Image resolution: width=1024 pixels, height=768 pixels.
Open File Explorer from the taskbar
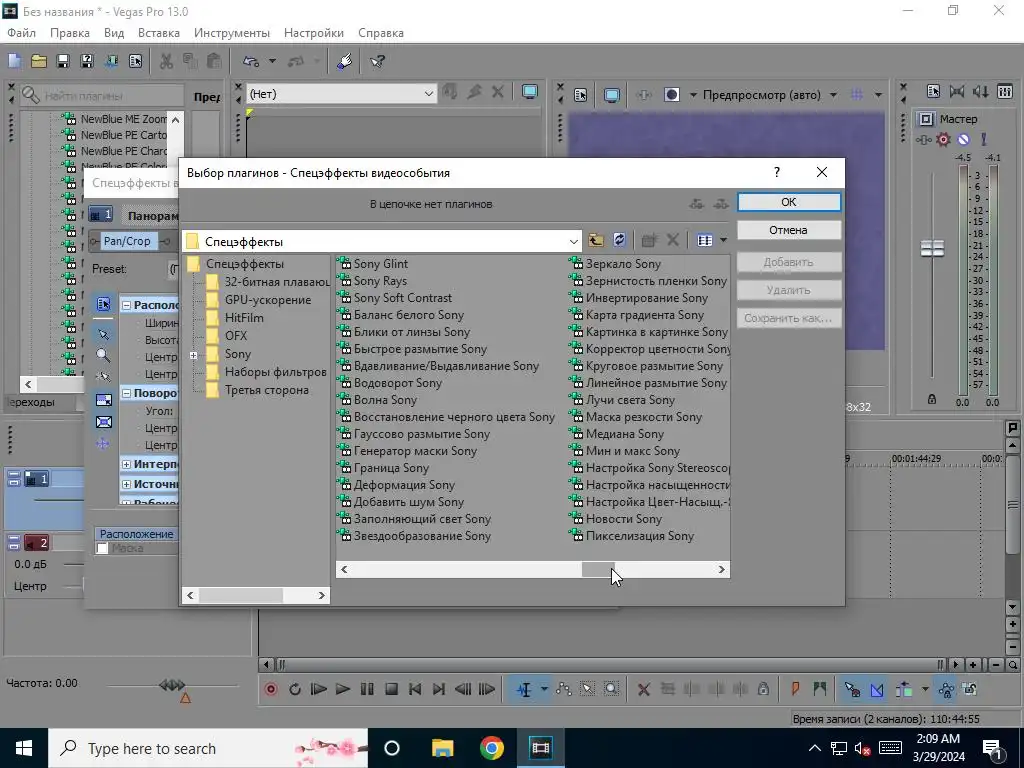point(442,748)
